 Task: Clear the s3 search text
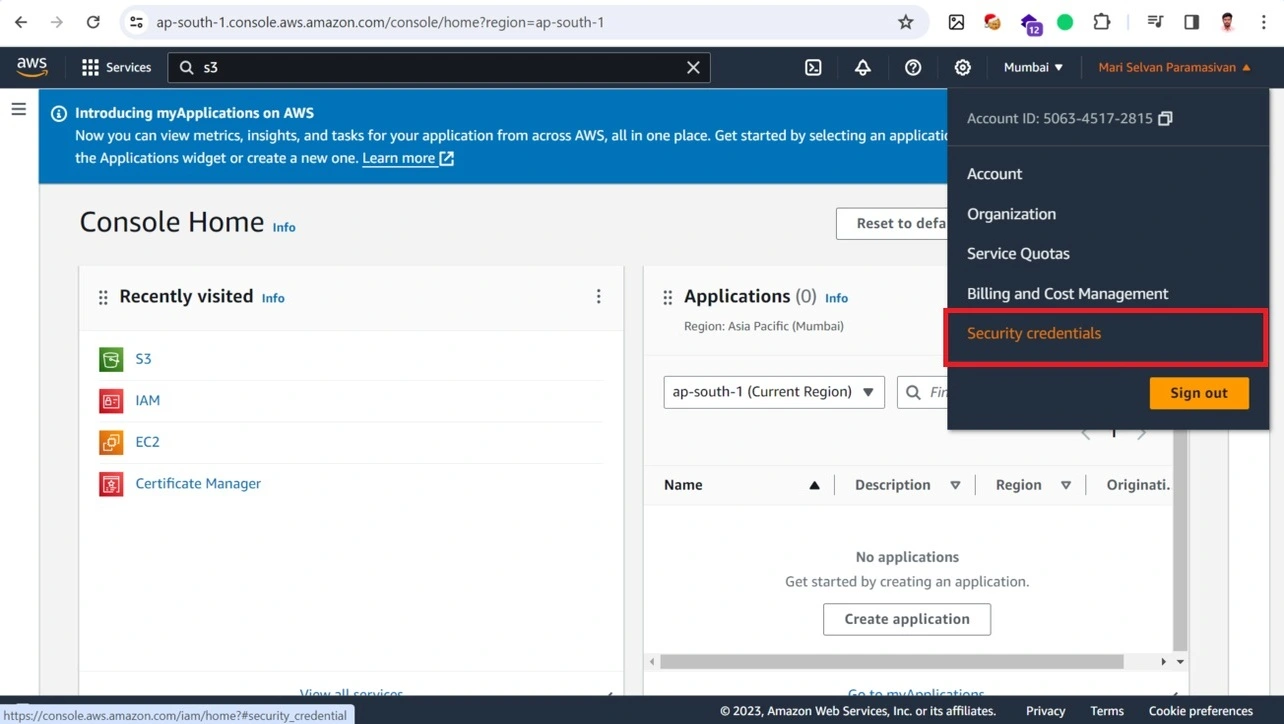[693, 67]
